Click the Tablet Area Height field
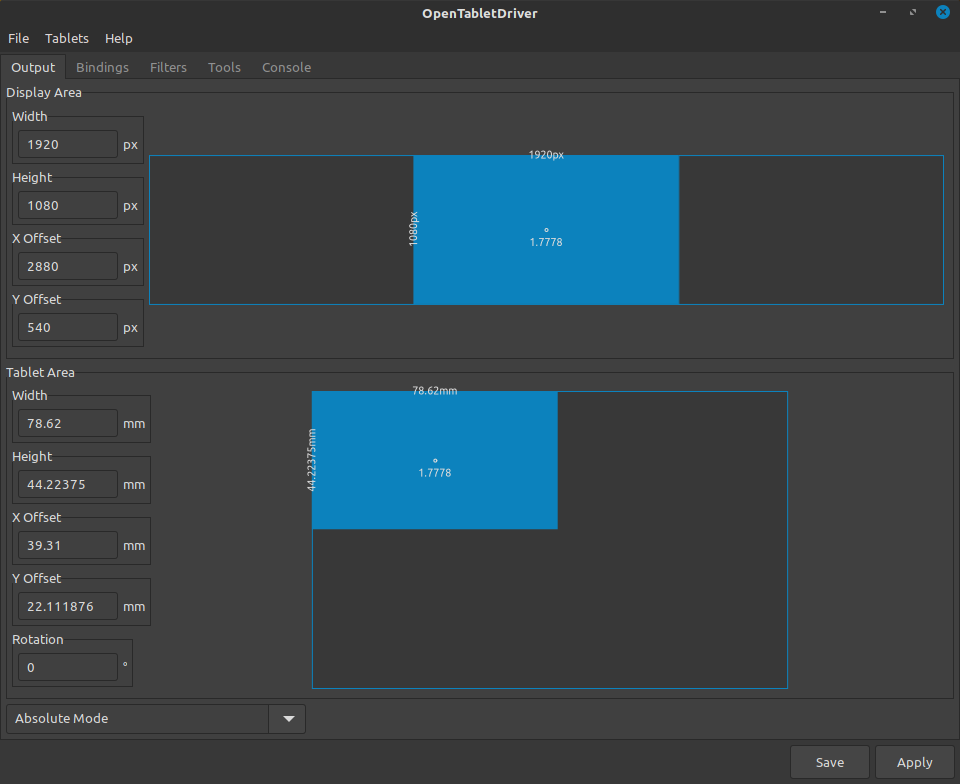 click(x=68, y=484)
